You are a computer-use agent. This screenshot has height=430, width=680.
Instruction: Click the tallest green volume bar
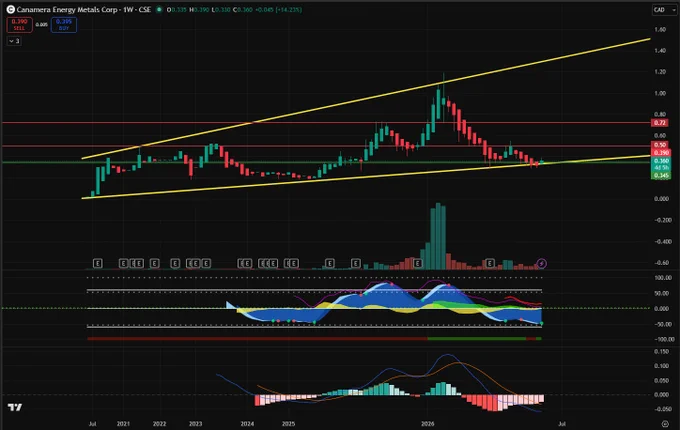pyautogui.click(x=438, y=236)
